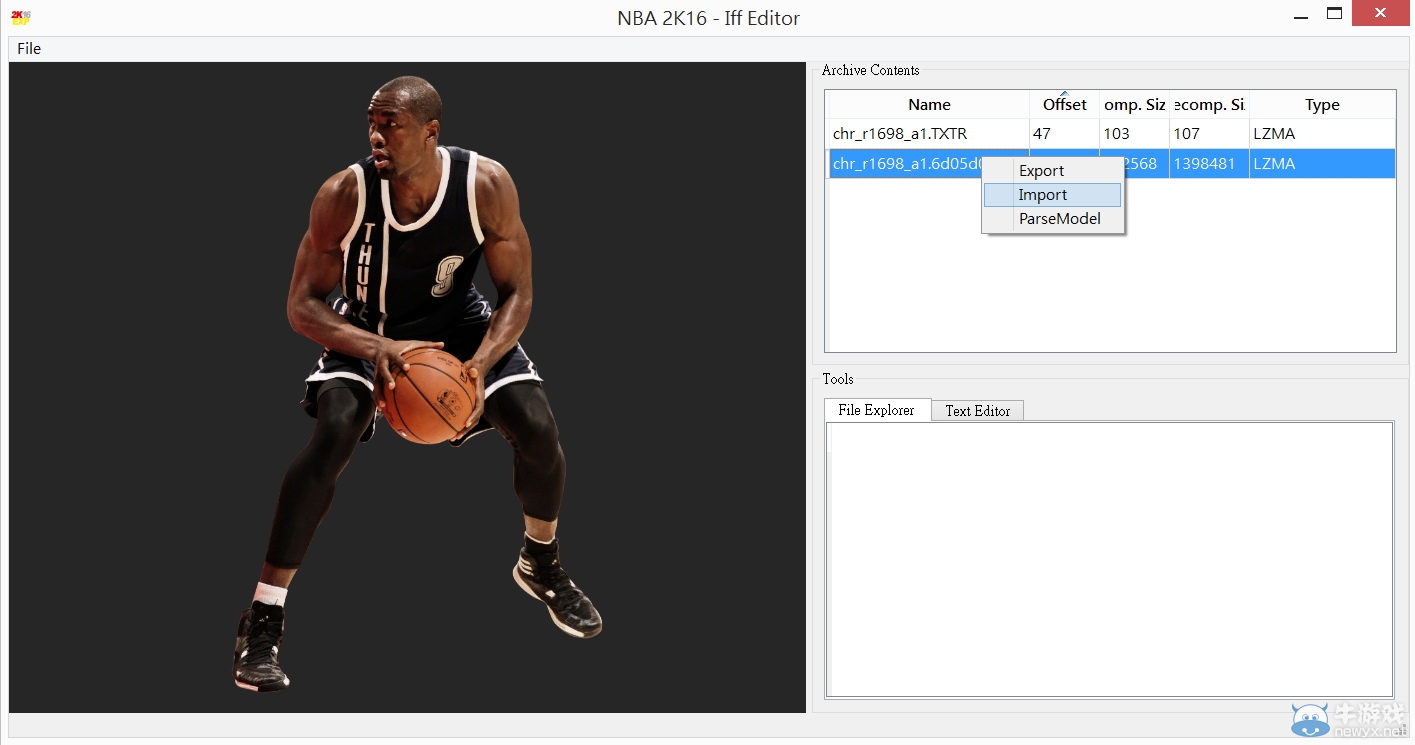Click LZMA type in TXTR row

tap(1274, 134)
